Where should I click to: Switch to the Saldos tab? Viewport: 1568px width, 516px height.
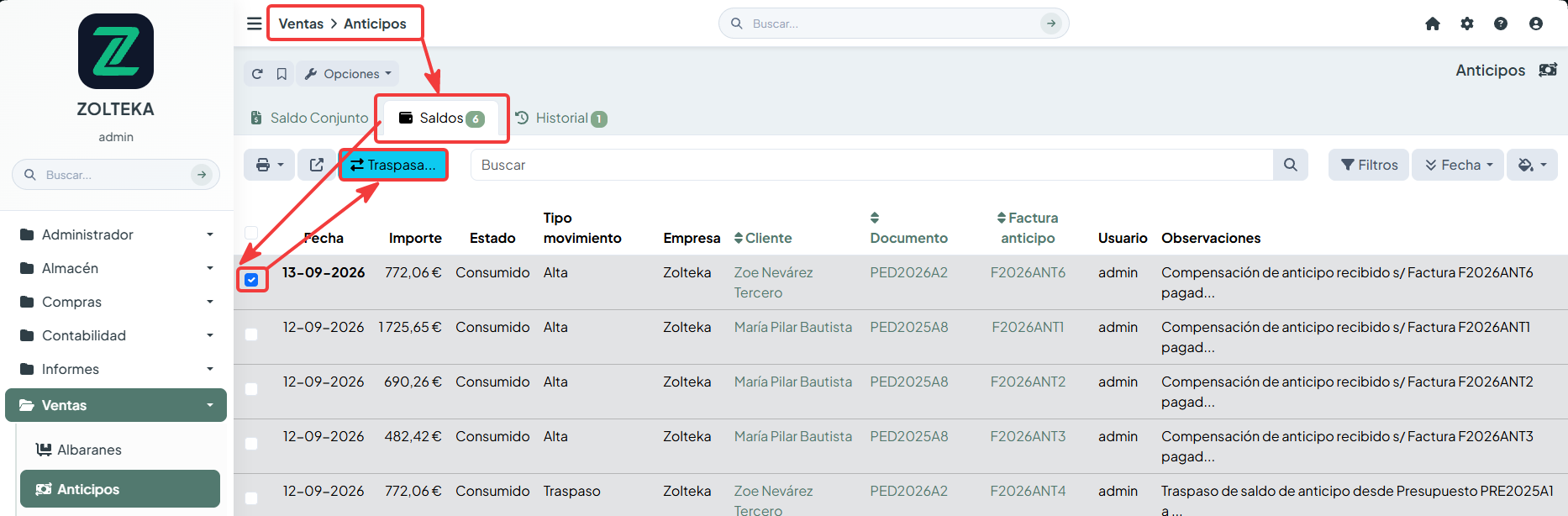click(441, 118)
